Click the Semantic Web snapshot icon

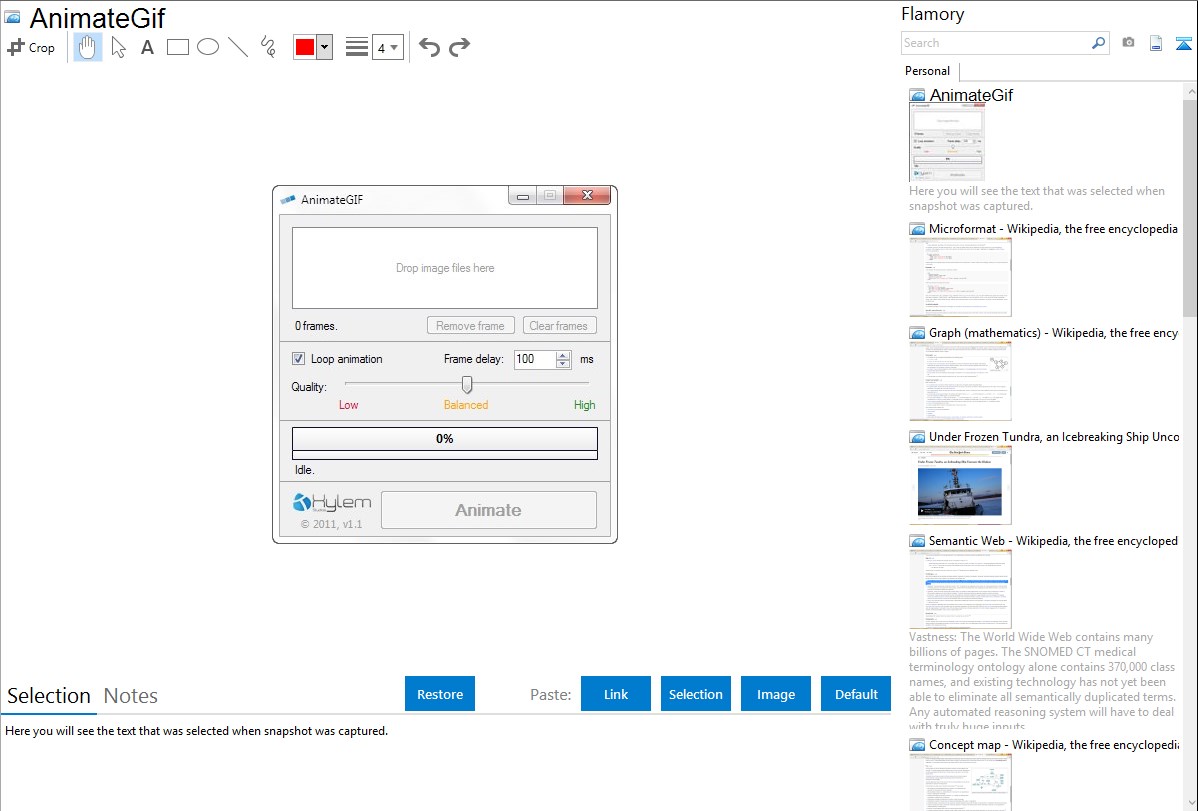[917, 540]
